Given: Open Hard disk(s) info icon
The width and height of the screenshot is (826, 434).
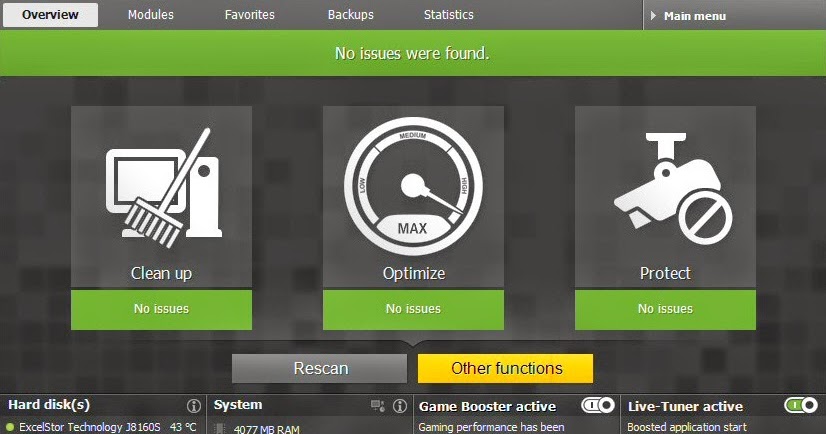Looking at the screenshot, I should point(194,406).
